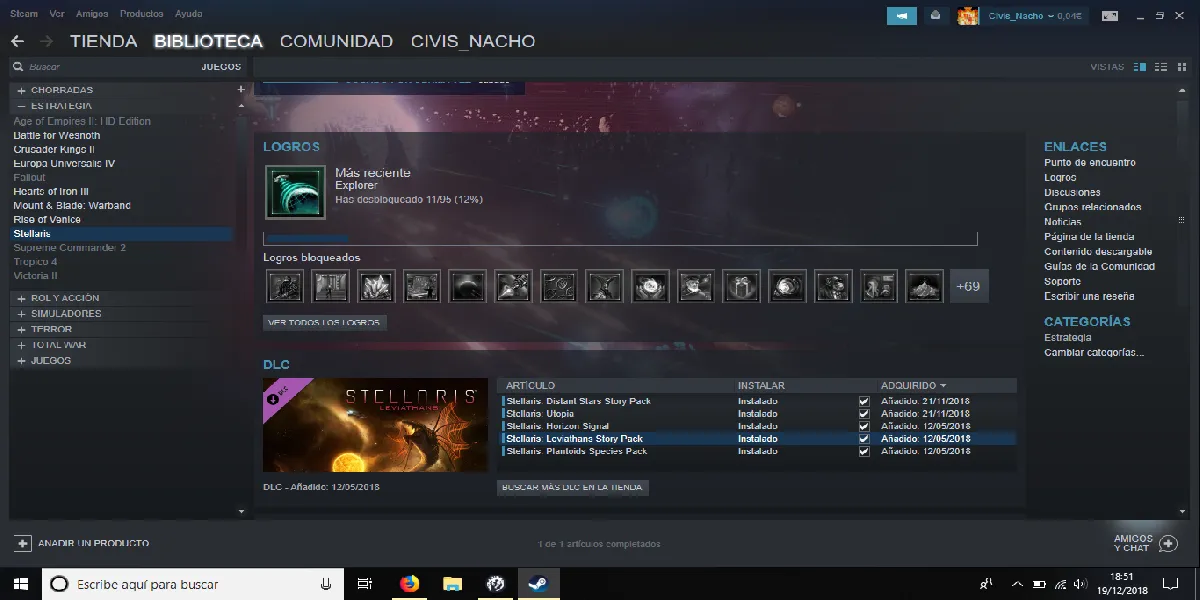Click the achievements progress bar
The height and width of the screenshot is (600, 1200).
620,238
